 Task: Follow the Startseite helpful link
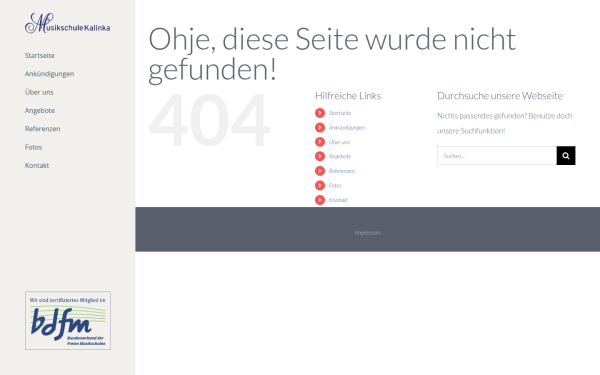340,113
